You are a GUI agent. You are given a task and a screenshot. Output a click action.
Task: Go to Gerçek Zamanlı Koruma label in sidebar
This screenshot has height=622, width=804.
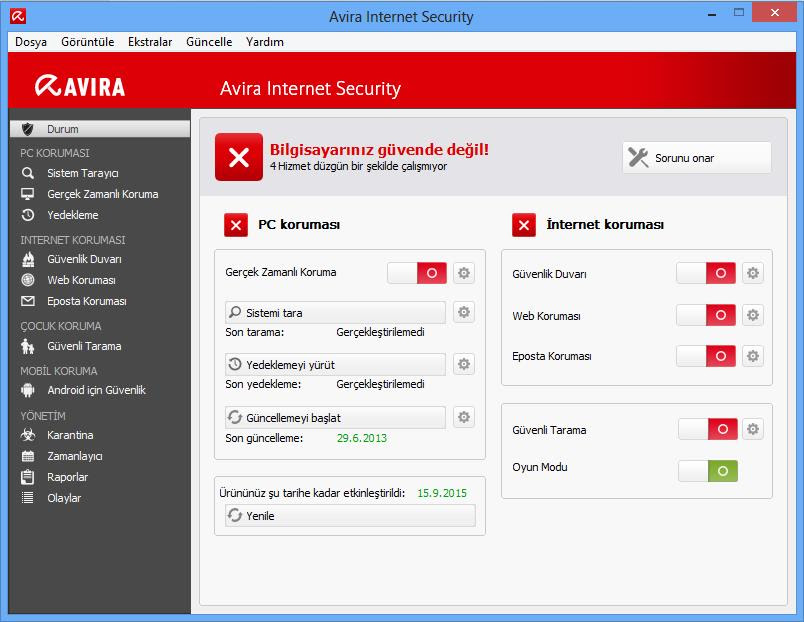click(103, 194)
